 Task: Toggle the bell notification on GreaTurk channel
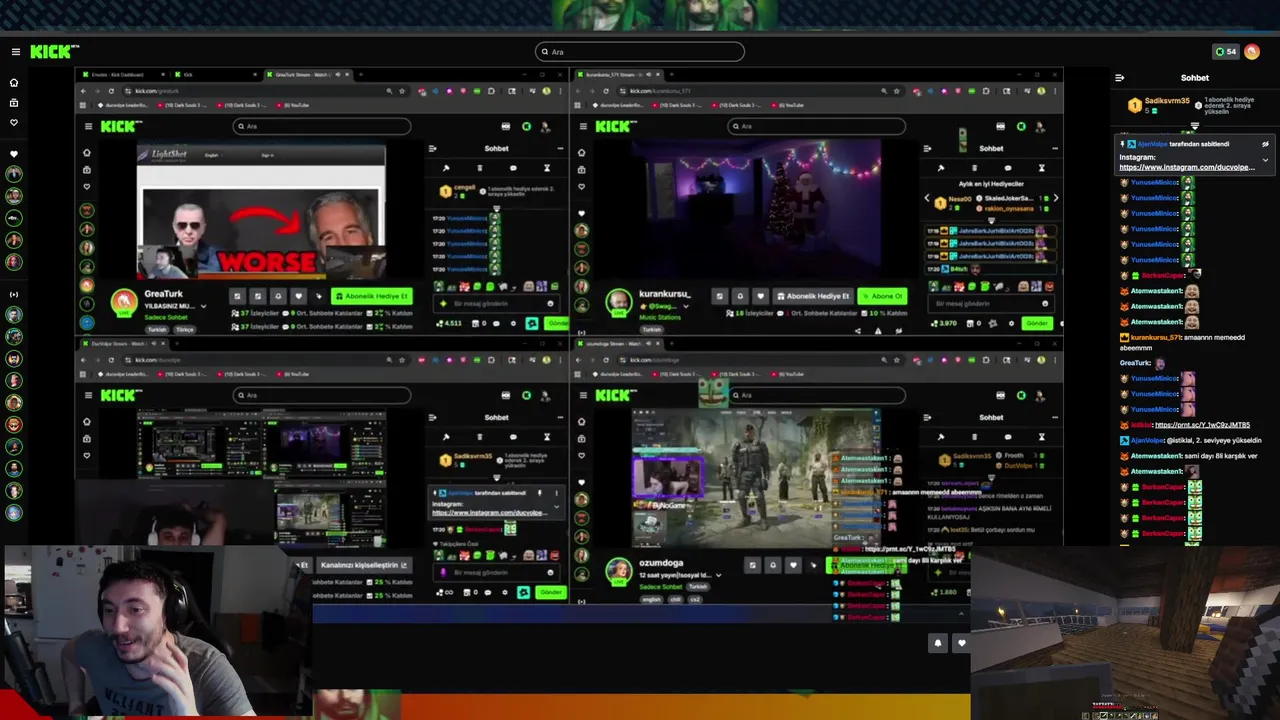pyautogui.click(x=278, y=296)
